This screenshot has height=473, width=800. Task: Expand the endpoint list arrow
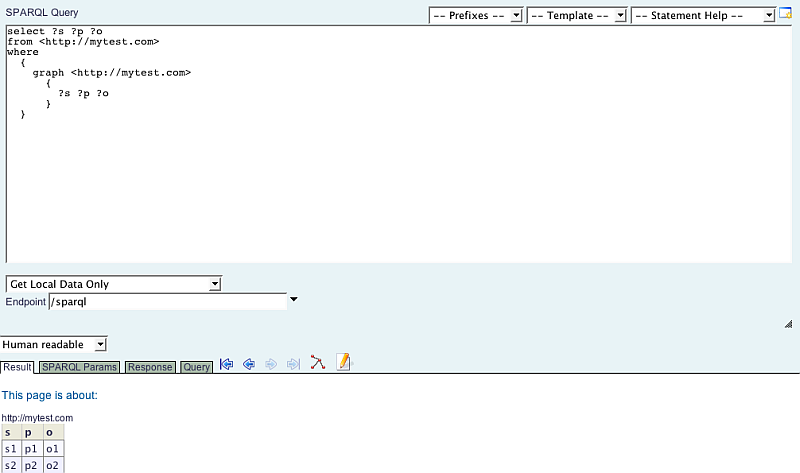(294, 299)
